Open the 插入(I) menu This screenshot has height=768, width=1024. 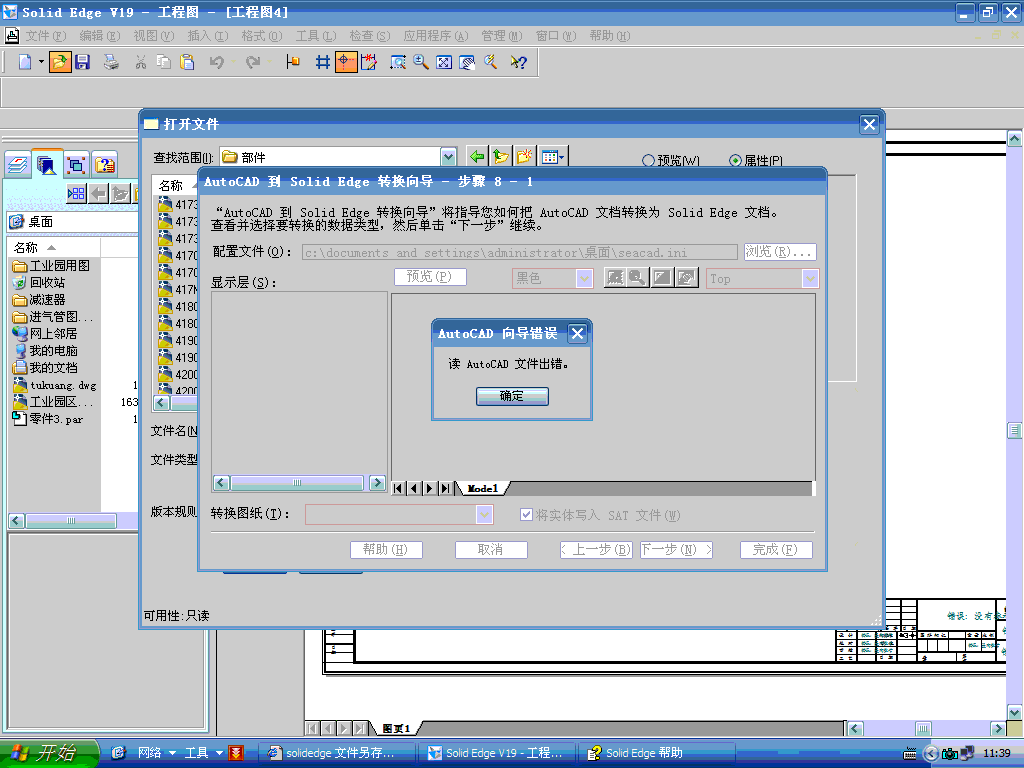pyautogui.click(x=208, y=35)
